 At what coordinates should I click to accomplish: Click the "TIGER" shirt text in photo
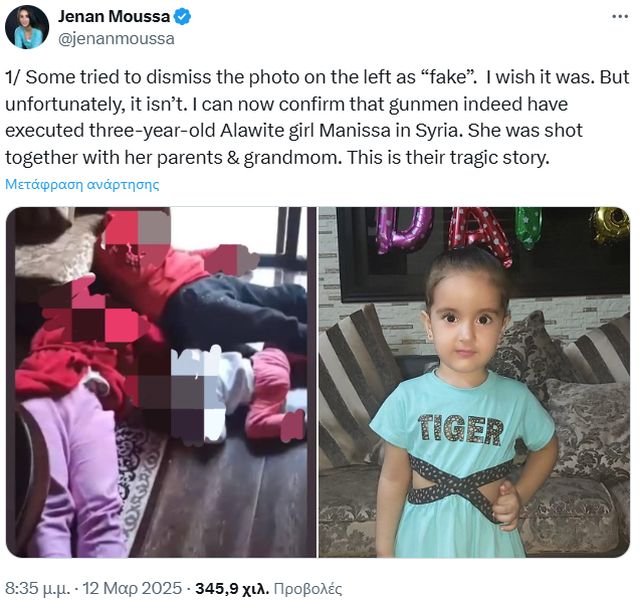point(461,430)
